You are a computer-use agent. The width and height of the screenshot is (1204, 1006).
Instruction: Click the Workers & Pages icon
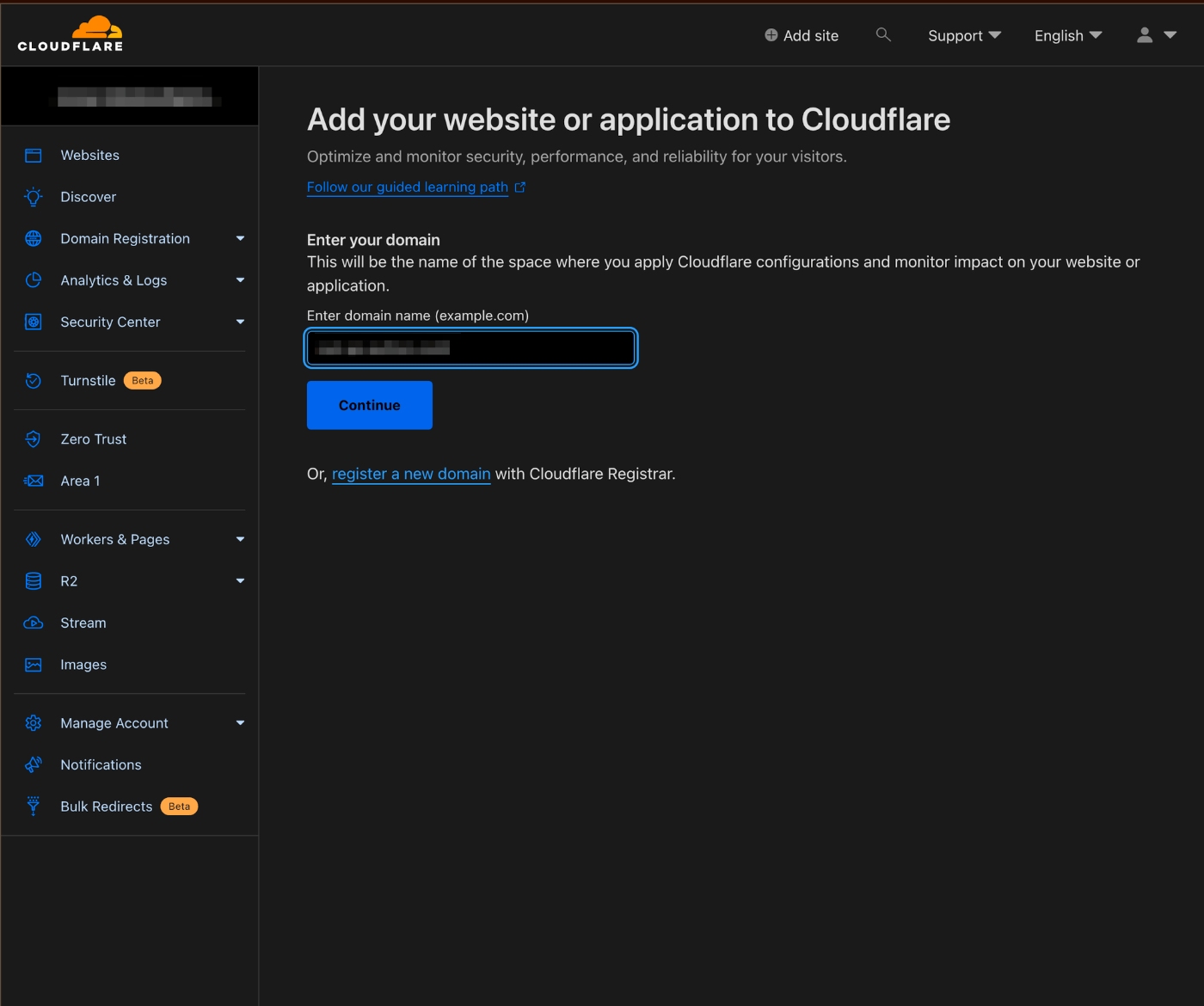click(34, 540)
